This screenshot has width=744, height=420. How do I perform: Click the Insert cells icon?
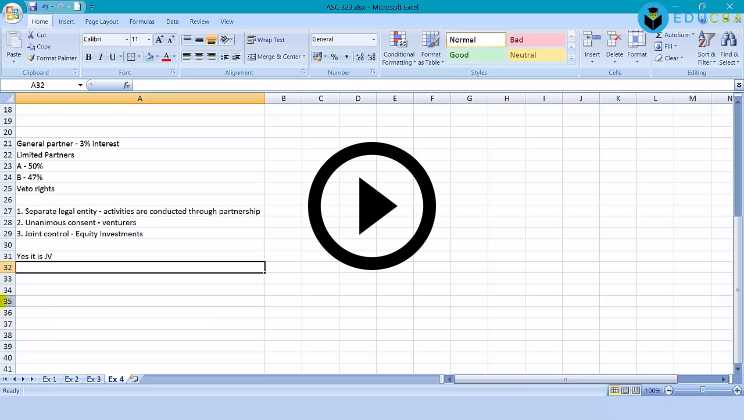pos(592,44)
